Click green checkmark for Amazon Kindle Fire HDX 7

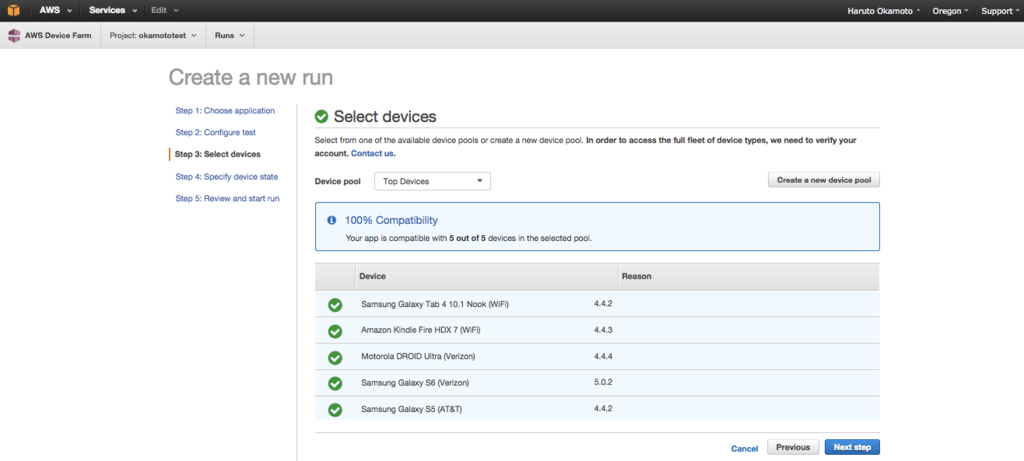click(335, 331)
